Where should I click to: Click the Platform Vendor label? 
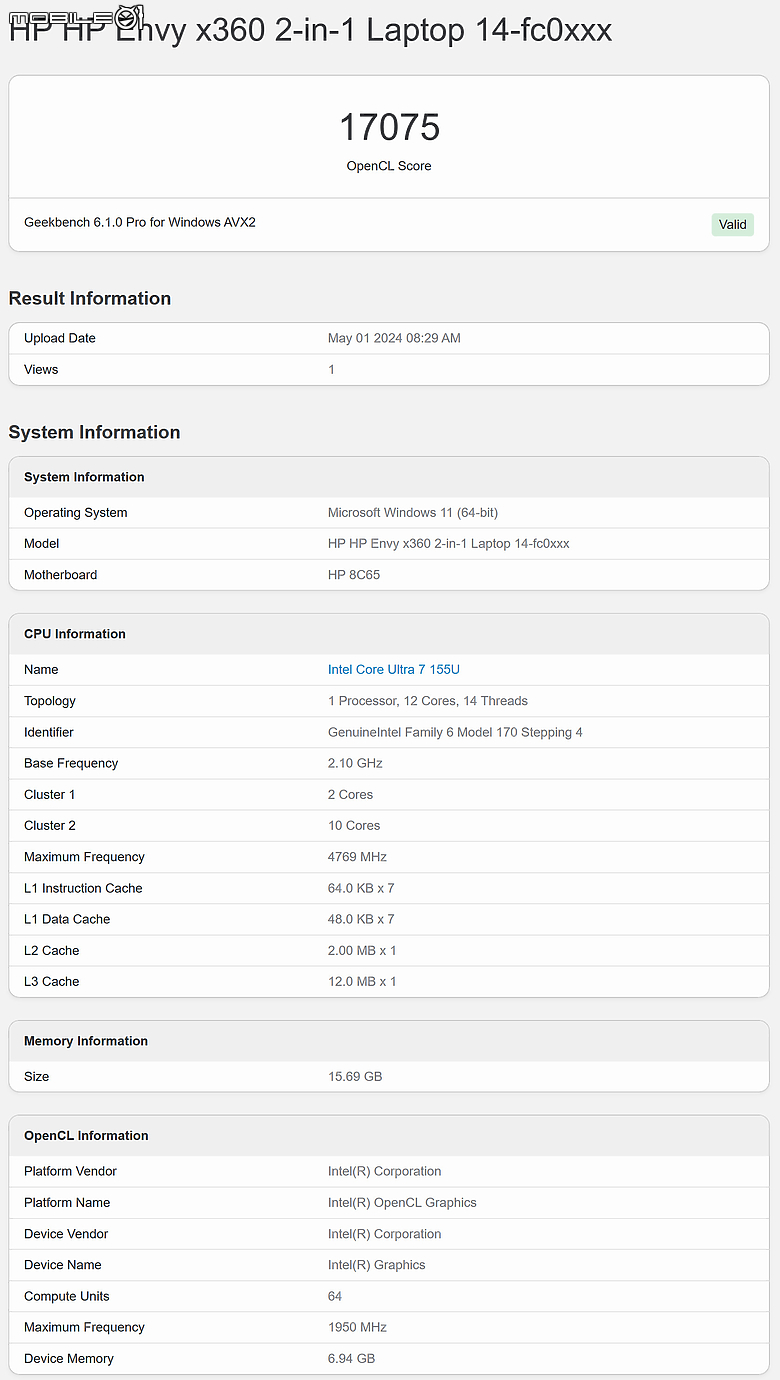(x=70, y=1171)
